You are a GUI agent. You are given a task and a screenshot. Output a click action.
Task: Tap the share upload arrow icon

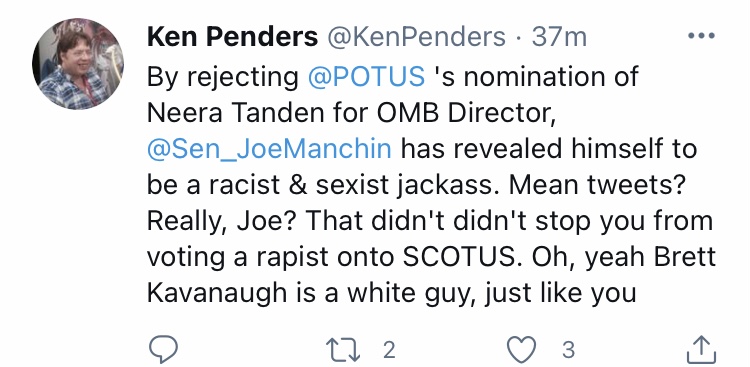click(701, 349)
